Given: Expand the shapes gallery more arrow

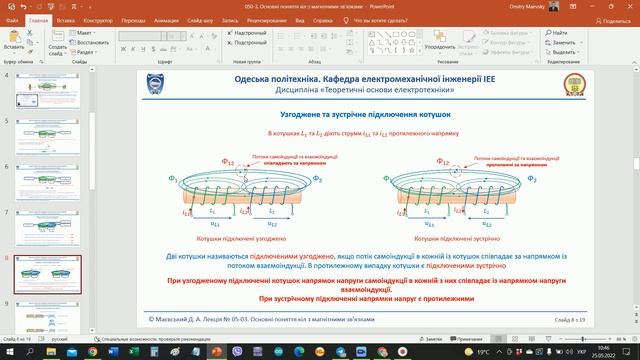Looking at the screenshot, I should pyautogui.click(x=420, y=51).
